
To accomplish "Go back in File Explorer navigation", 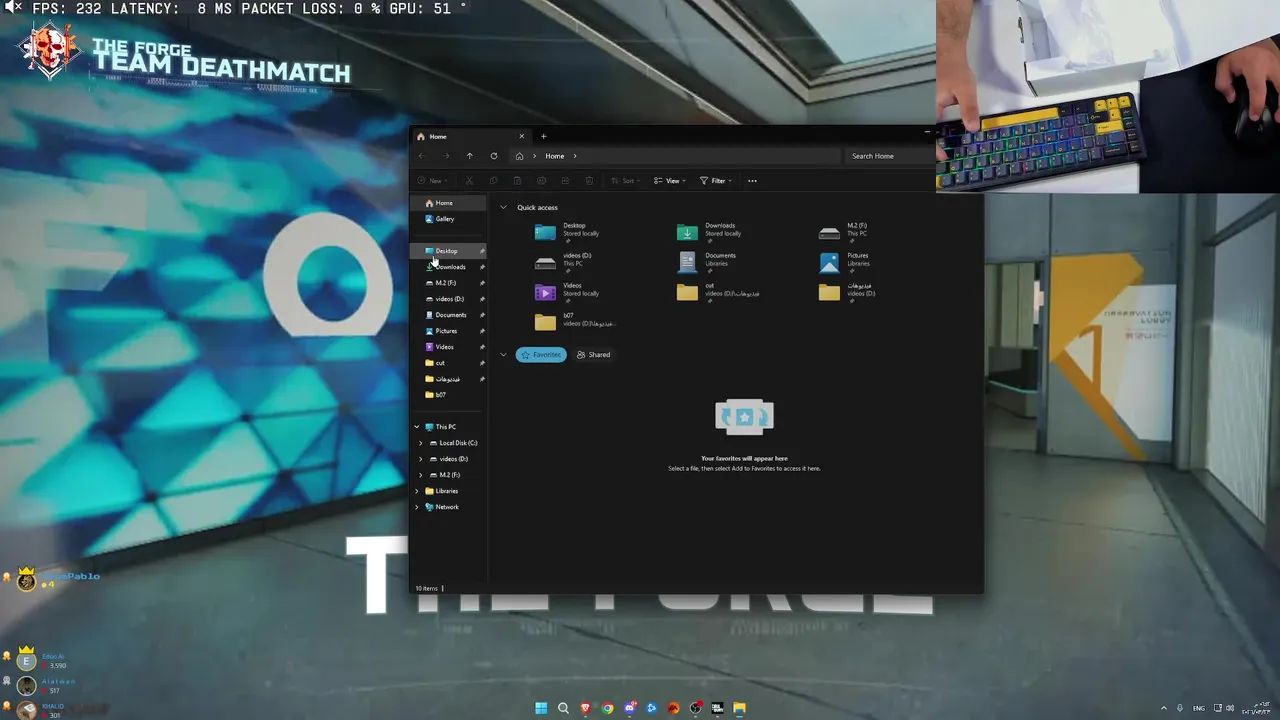I will pyautogui.click(x=421, y=156).
